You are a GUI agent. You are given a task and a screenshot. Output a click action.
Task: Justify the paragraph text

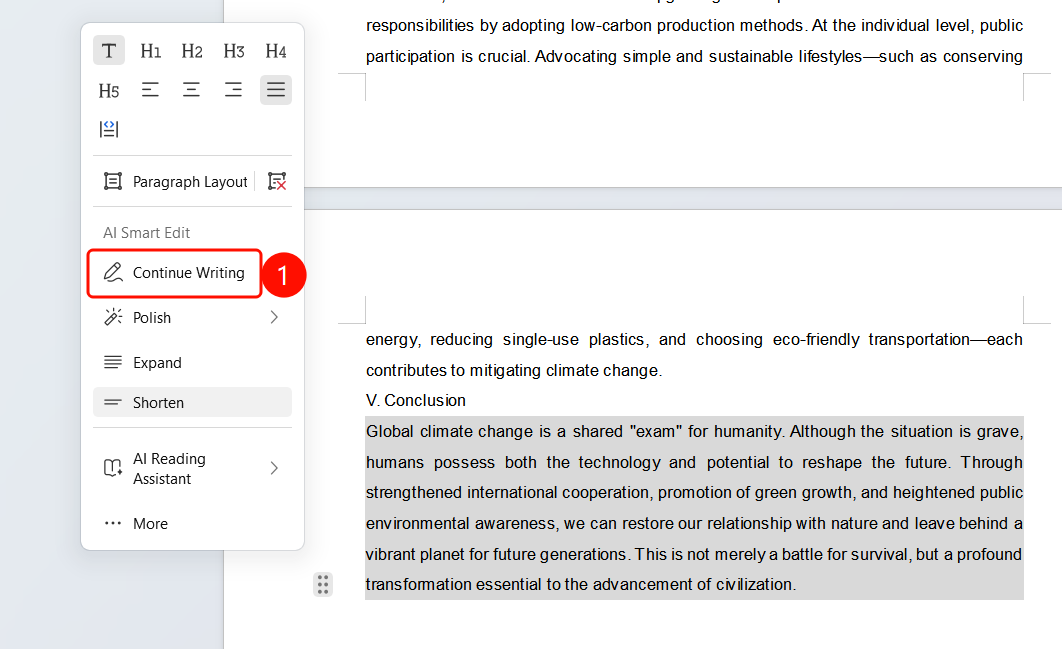[x=276, y=89]
